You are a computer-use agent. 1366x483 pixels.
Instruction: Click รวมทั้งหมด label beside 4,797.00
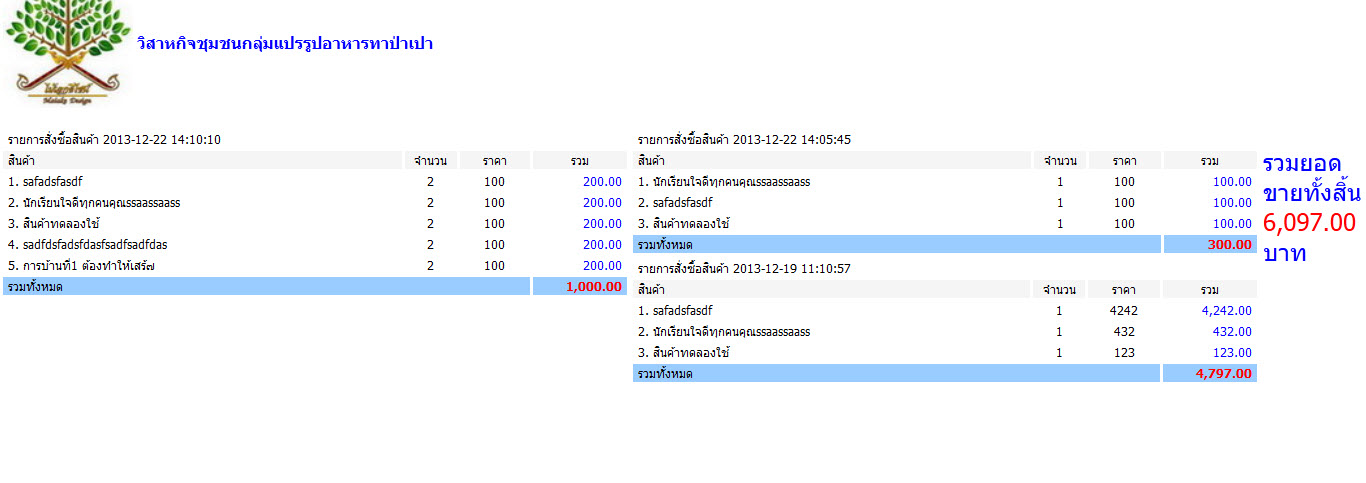(x=666, y=374)
